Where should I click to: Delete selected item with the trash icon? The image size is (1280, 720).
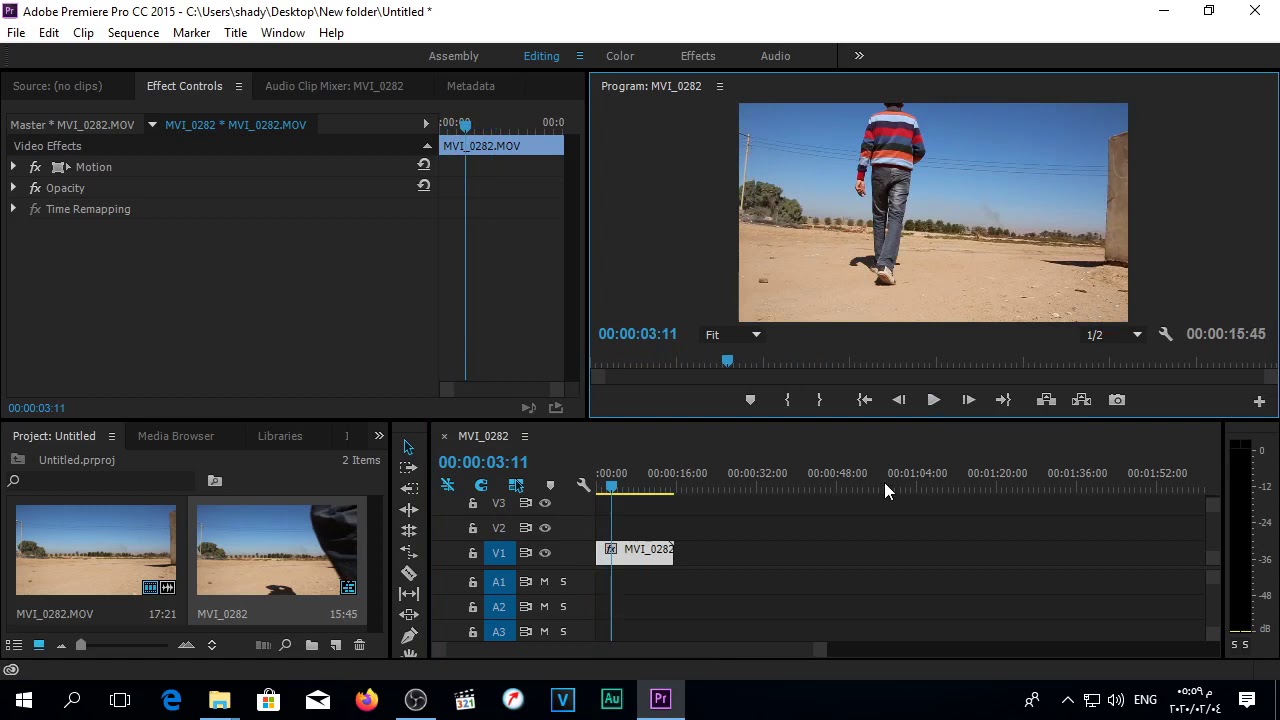[x=359, y=645]
